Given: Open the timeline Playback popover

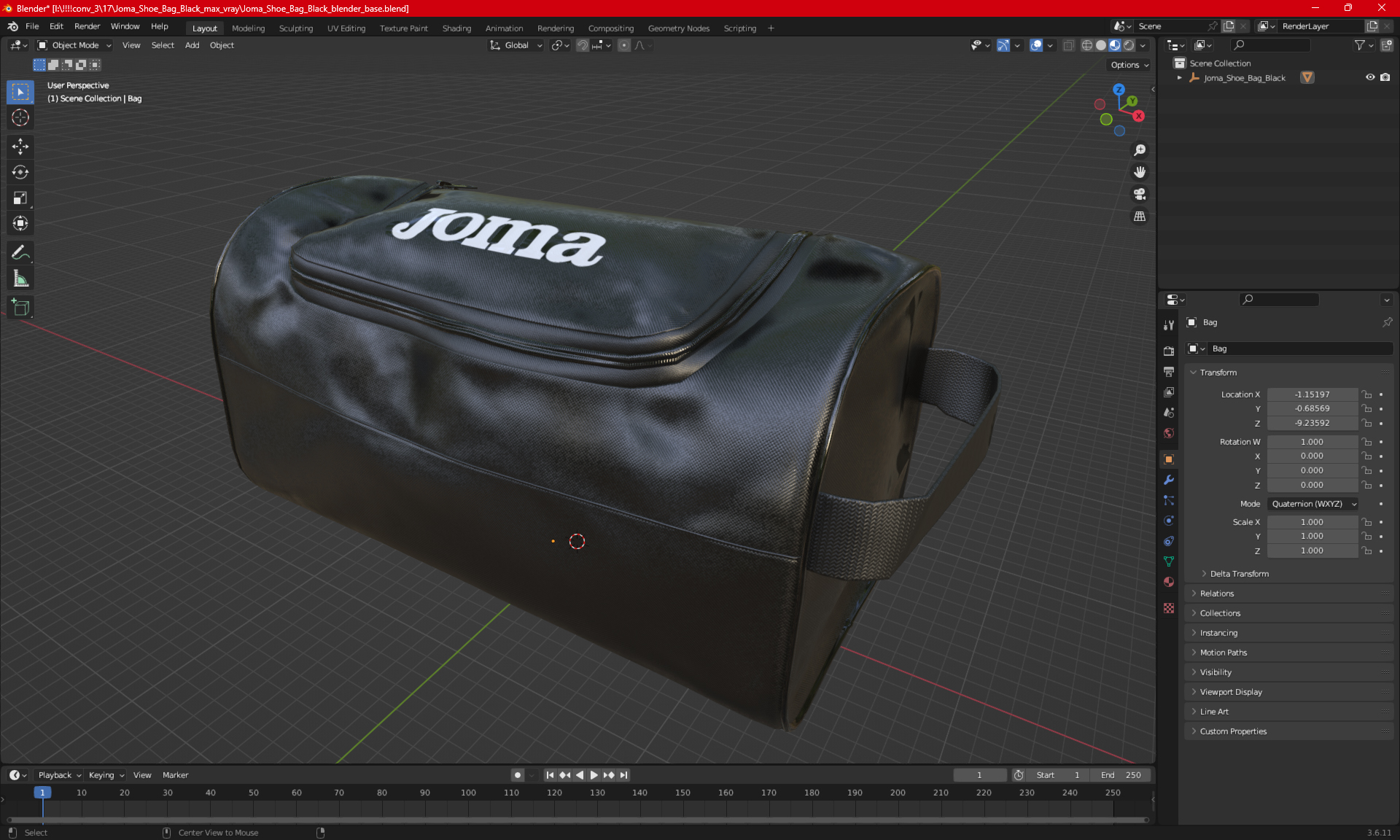Looking at the screenshot, I should (x=60, y=775).
